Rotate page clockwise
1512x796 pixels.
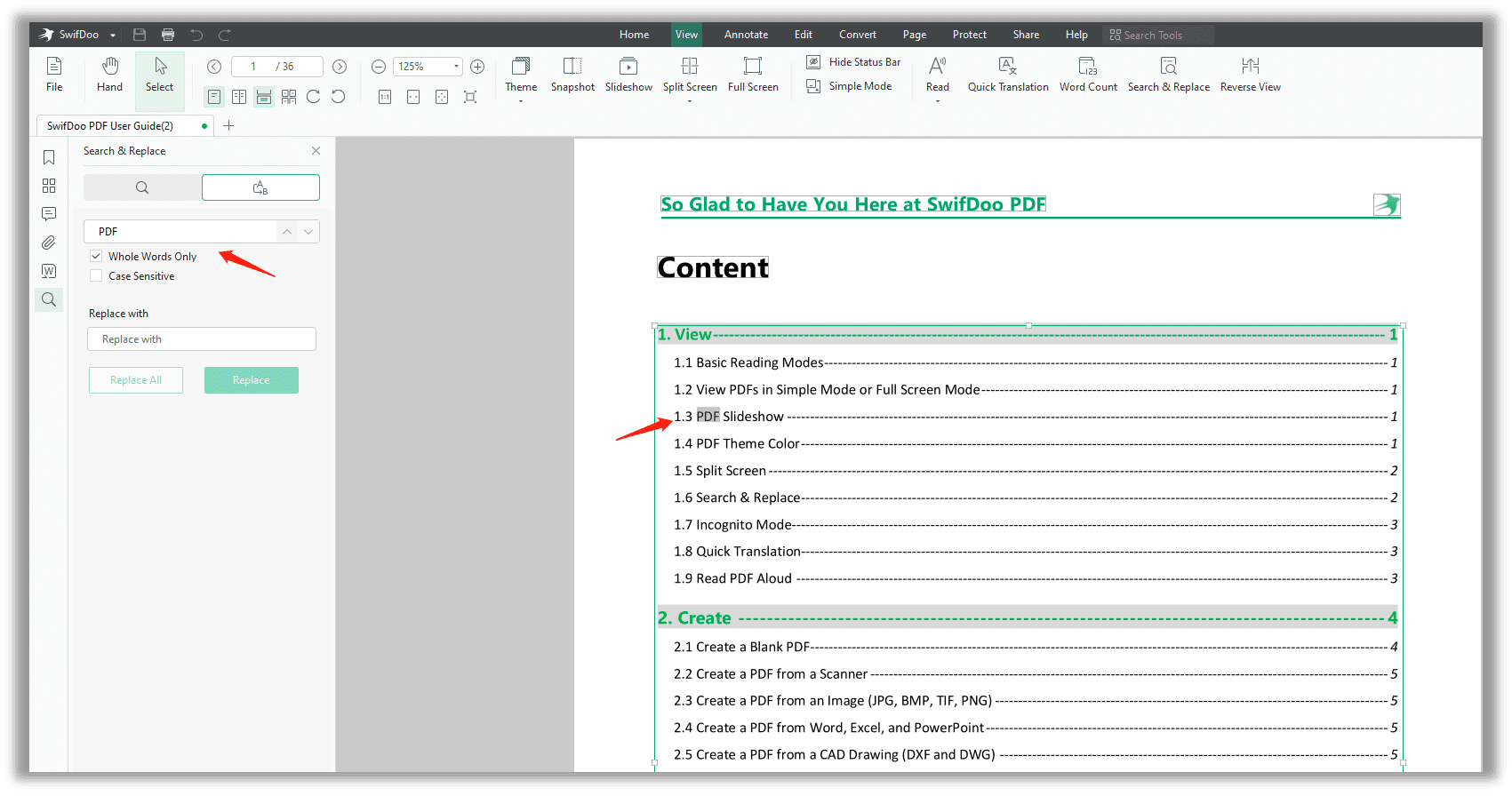(x=314, y=97)
